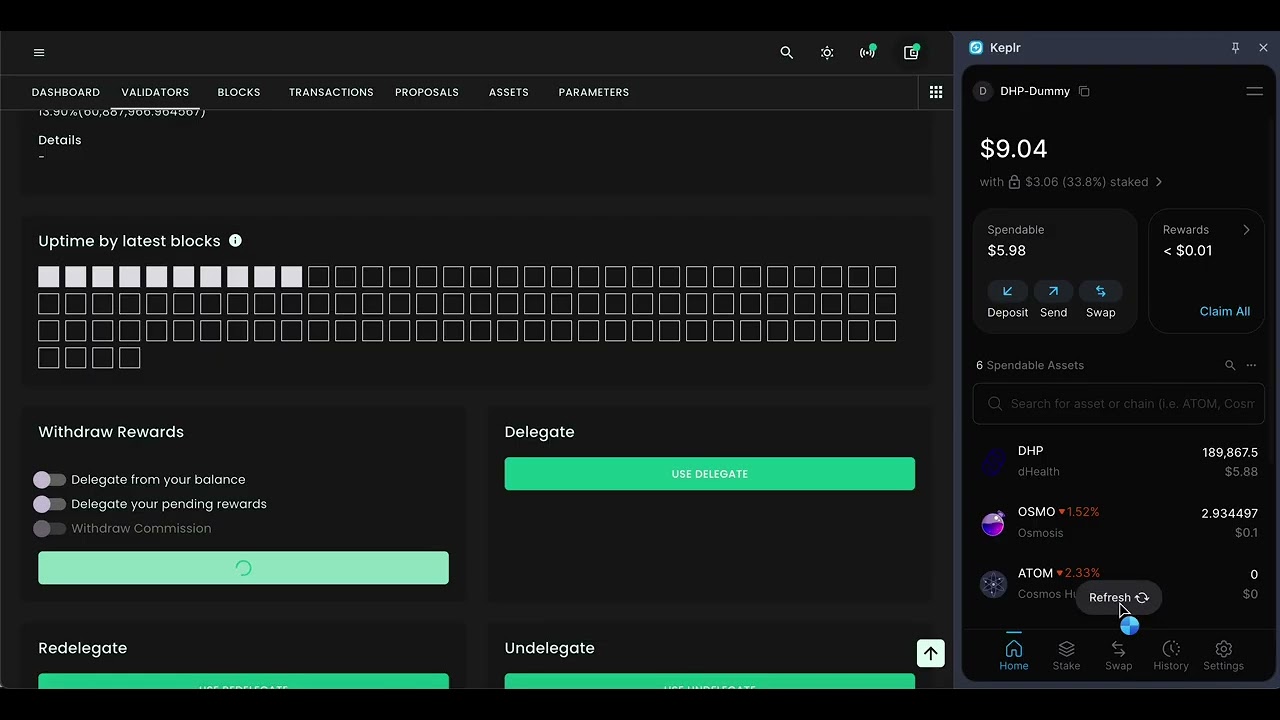Click the dHealth chain label
Image resolution: width=1280 pixels, height=720 pixels.
tap(1039, 472)
